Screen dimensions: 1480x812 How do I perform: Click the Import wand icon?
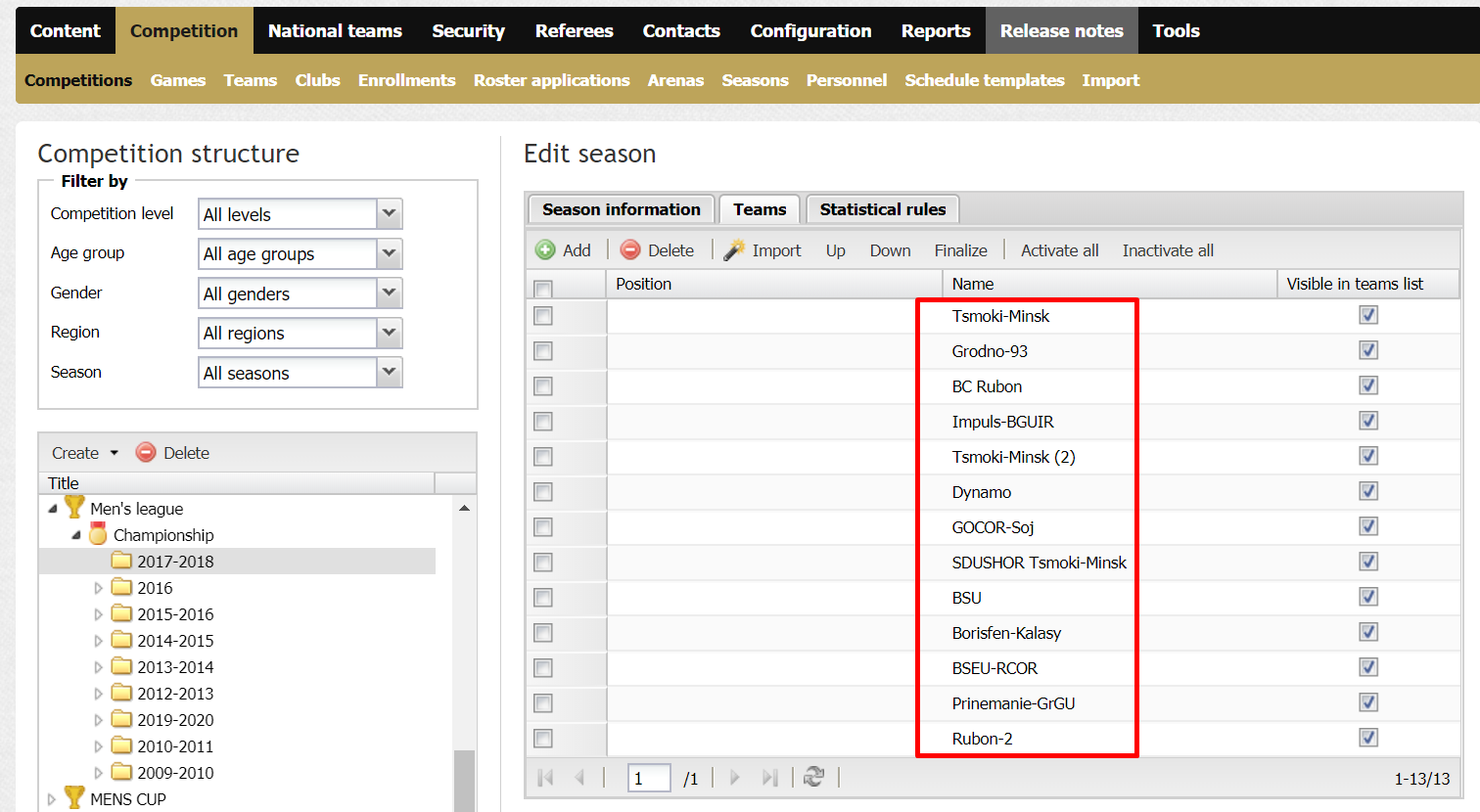coord(734,250)
